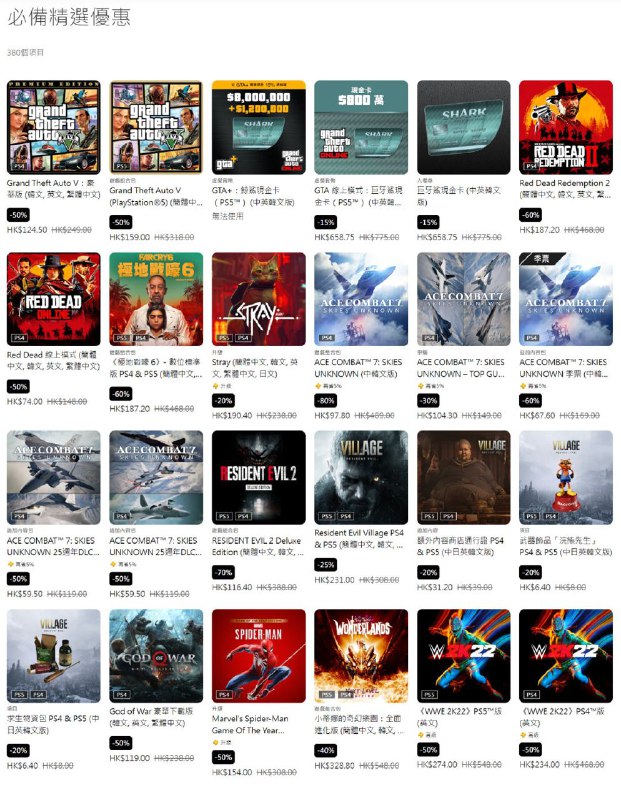Select the Far Cry 6 cover thumbnail

pos(156,299)
